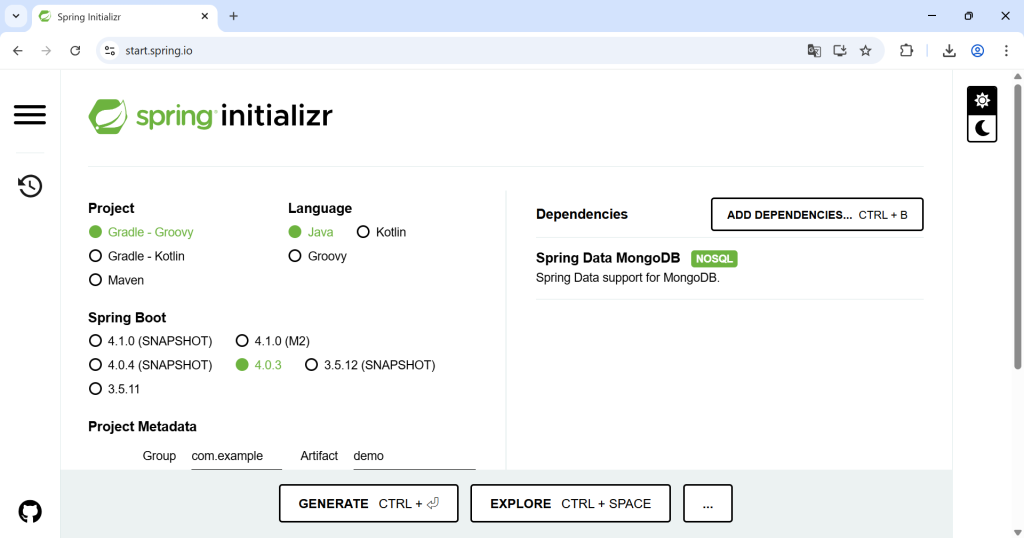Select Gradle - Kotlin project option

[x=96, y=256]
